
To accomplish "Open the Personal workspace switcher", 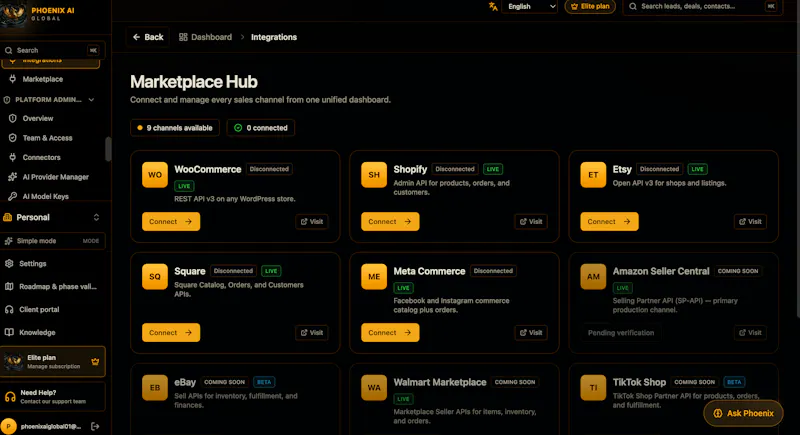I will pos(52,217).
